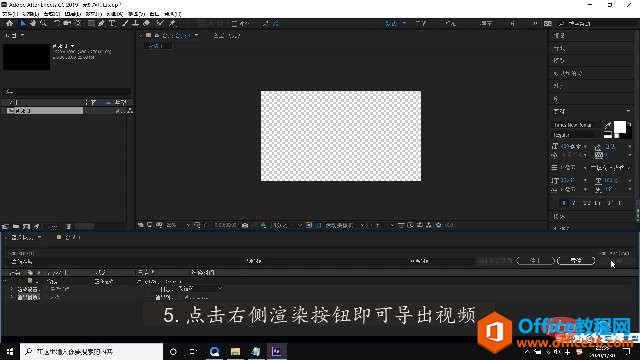Image resolution: width=640 pixels, height=360 pixels.
Task: Toggle All Caps in the Character panel
Action: pos(587,203)
